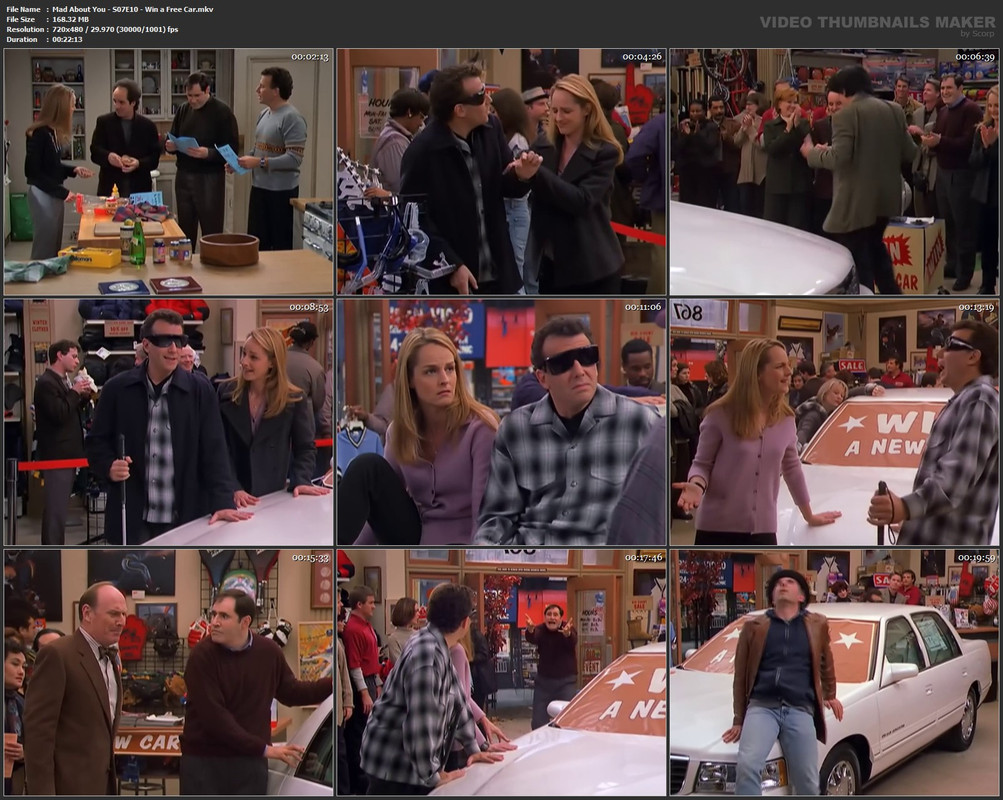
Task: Open the thumbnail at 00:04:26
Action: pyautogui.click(x=502, y=172)
